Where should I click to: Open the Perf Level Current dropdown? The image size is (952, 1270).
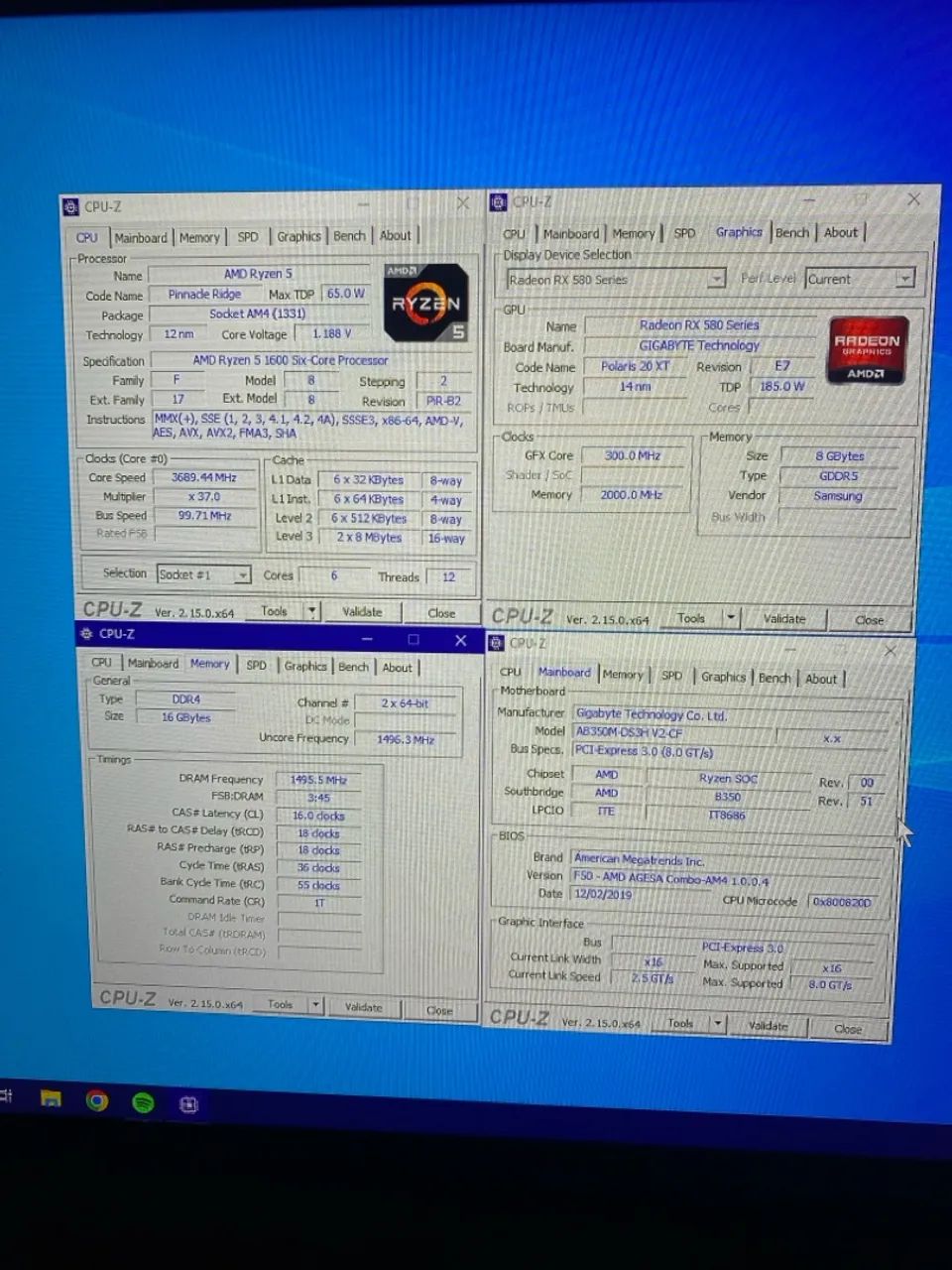pyautogui.click(x=904, y=279)
